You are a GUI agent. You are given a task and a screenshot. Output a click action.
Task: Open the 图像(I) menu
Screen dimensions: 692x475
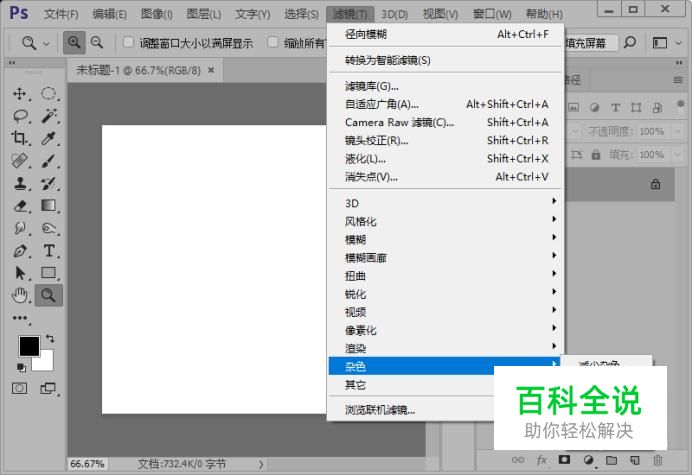click(156, 14)
